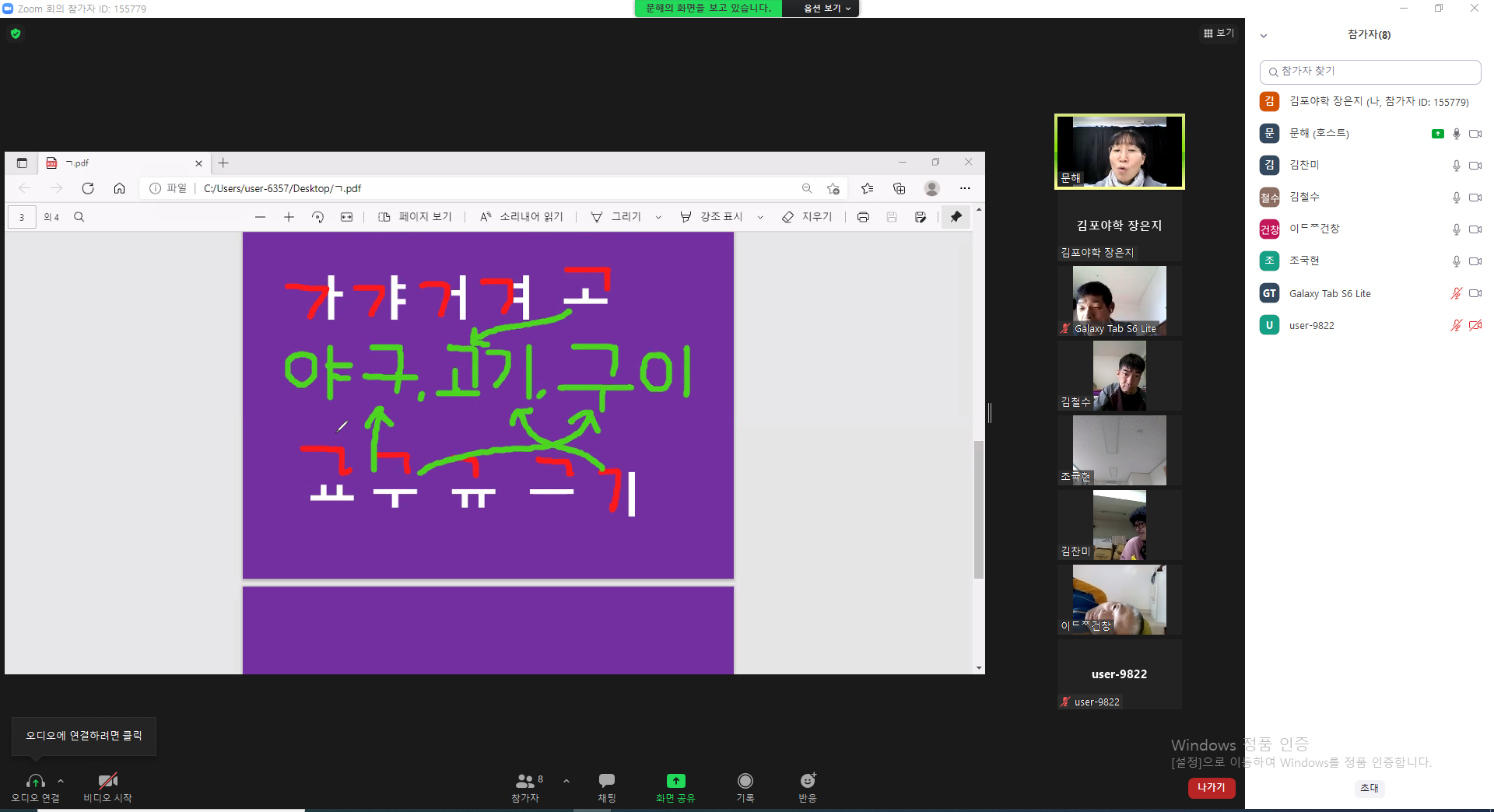
Task: Collapse the participants panel chevron
Action: [1264, 35]
